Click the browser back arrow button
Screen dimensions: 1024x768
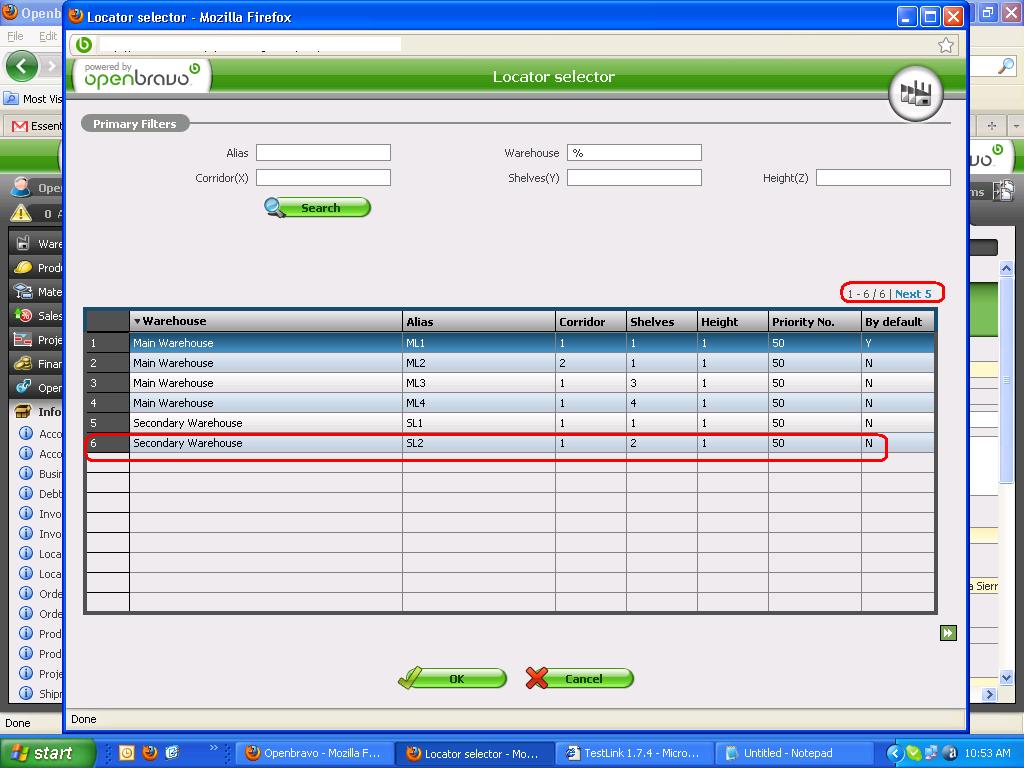click(22, 67)
